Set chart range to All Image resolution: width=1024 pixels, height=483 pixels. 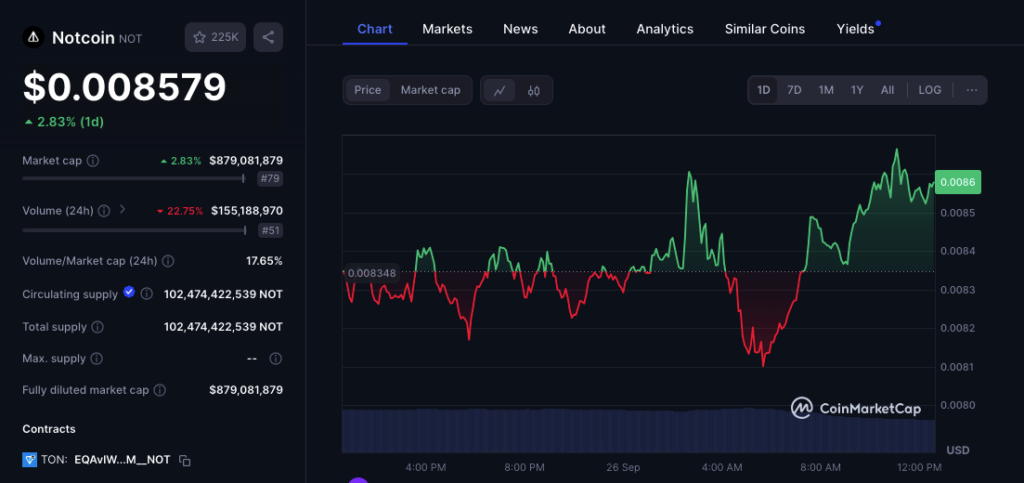coord(887,90)
